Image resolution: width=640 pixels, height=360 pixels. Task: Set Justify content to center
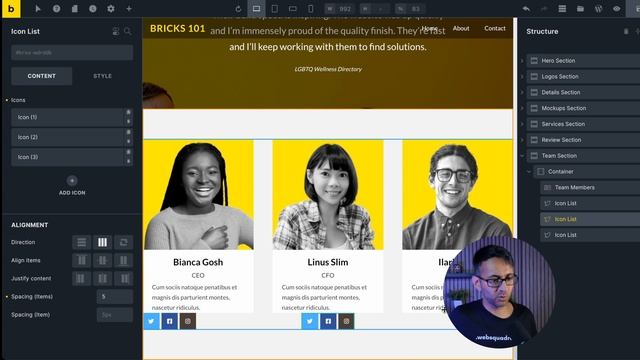(102, 279)
